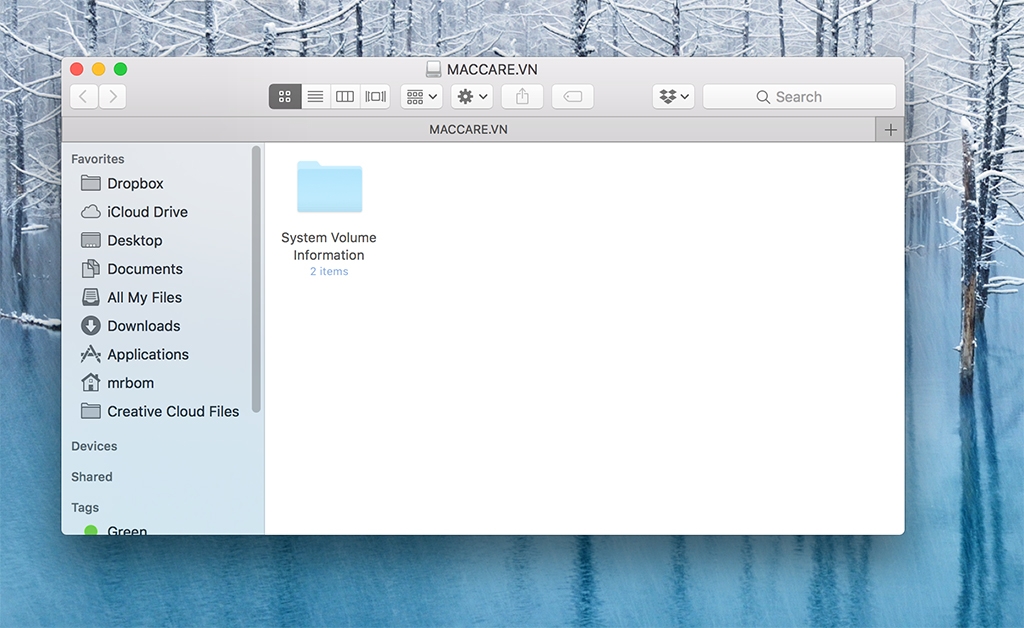Go forward with the right arrow
1024x628 pixels.
[x=112, y=97]
